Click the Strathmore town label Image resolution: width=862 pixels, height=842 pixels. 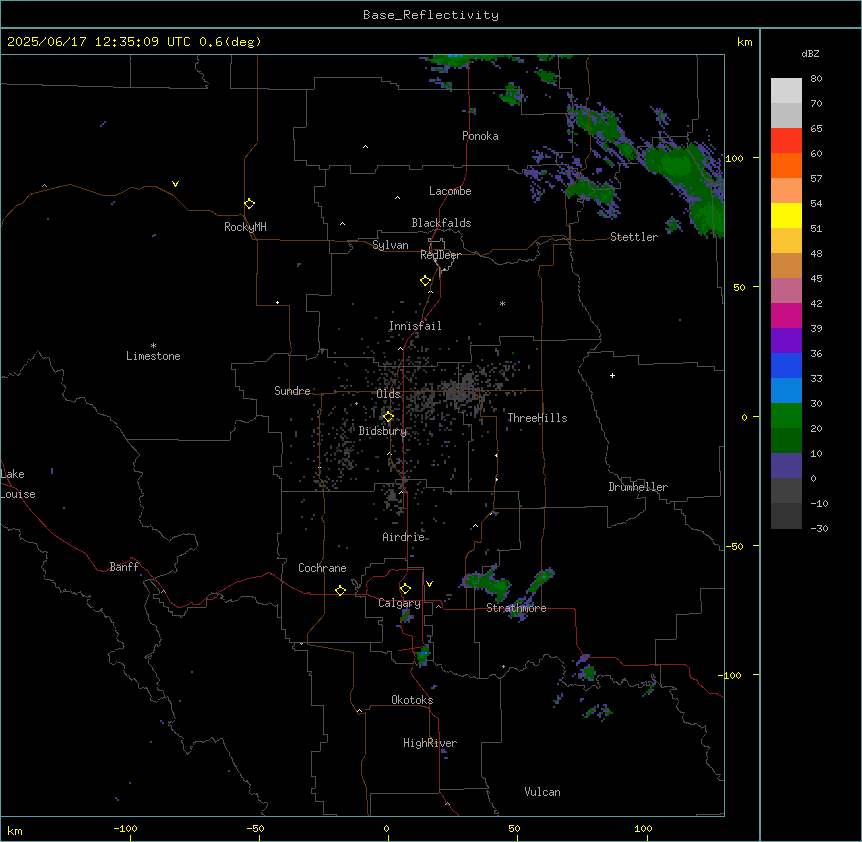pos(516,608)
